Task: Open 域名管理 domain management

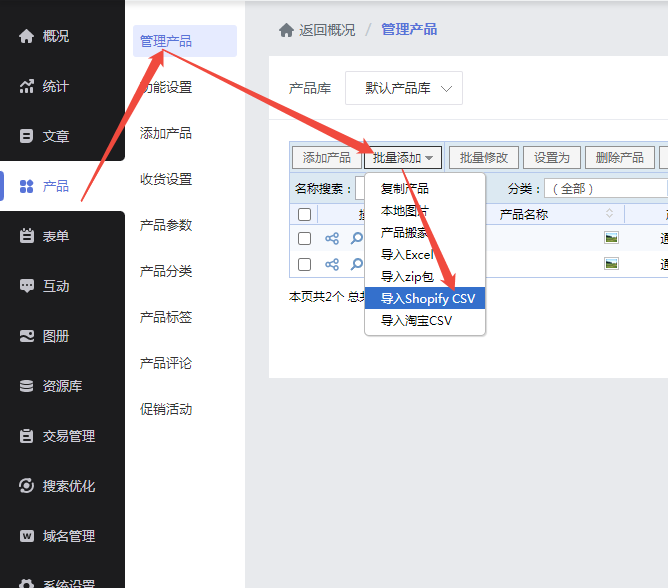Action: coord(55,536)
